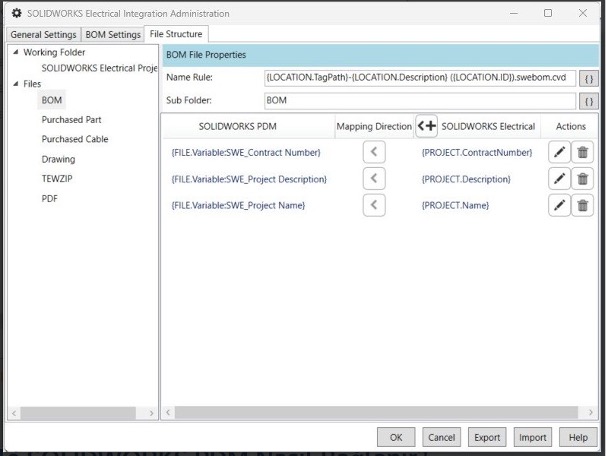Delete the Project Name mapping
The width and height of the screenshot is (606, 456).
tap(582, 205)
